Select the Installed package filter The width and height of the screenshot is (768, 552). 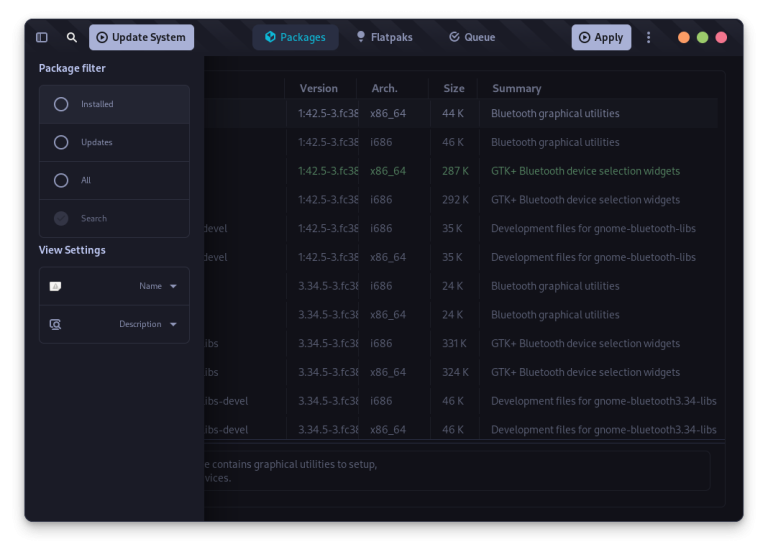coord(62,104)
